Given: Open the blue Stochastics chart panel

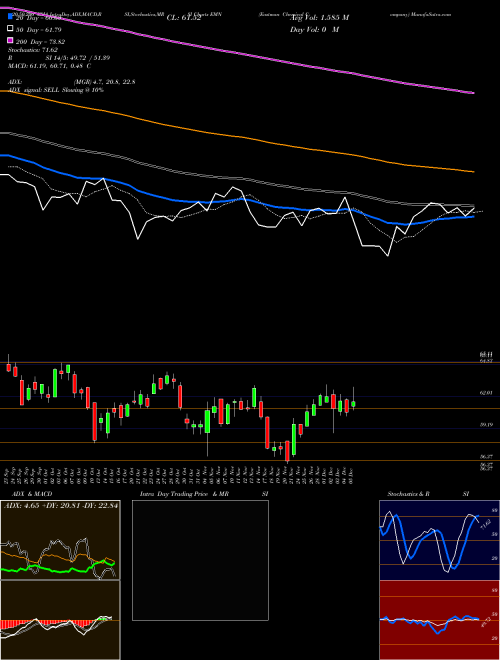Looking at the screenshot, I should (439, 540).
